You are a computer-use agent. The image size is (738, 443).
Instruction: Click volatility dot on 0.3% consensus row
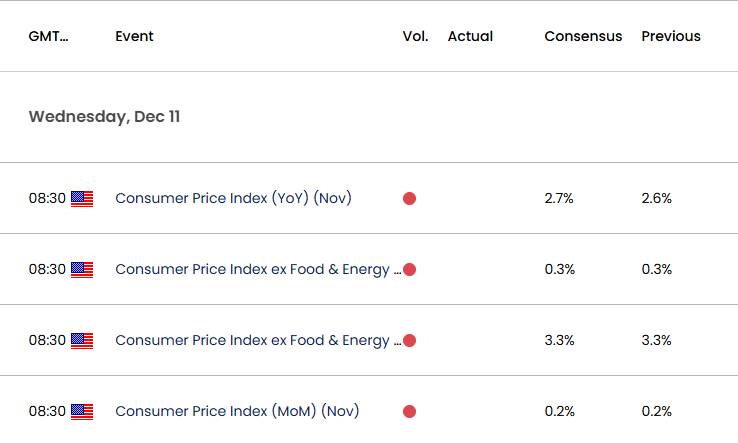pos(409,270)
